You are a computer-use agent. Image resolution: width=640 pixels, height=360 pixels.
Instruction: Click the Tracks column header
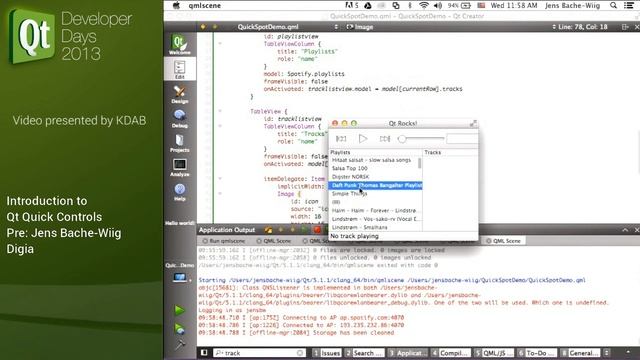[450, 152]
